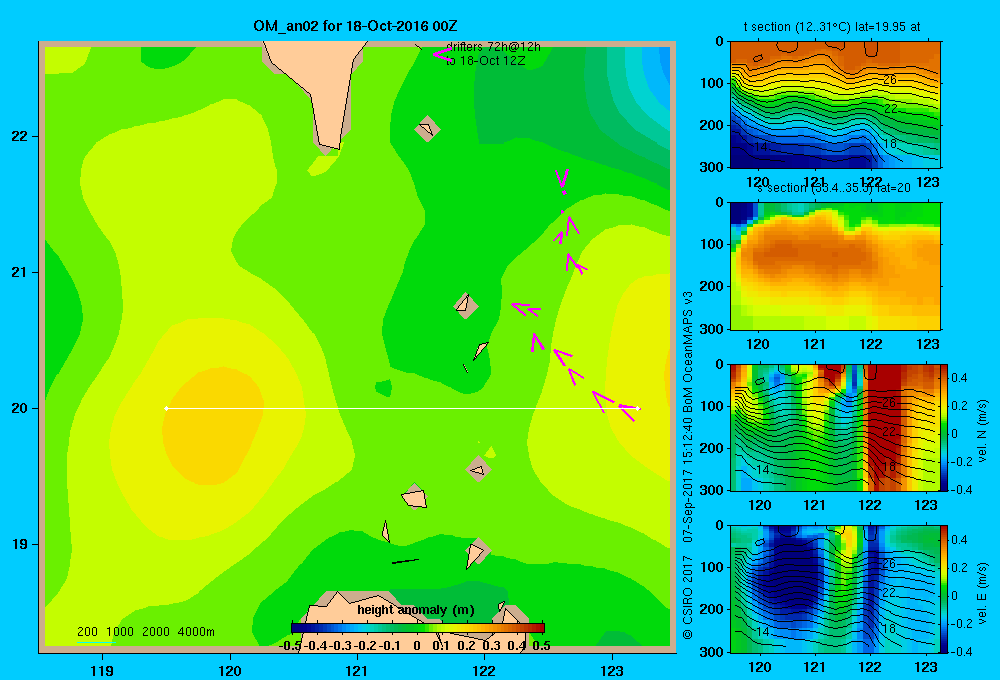Click longitude label 121 under the main map
This screenshot has width=1000, height=680.
[x=357, y=671]
